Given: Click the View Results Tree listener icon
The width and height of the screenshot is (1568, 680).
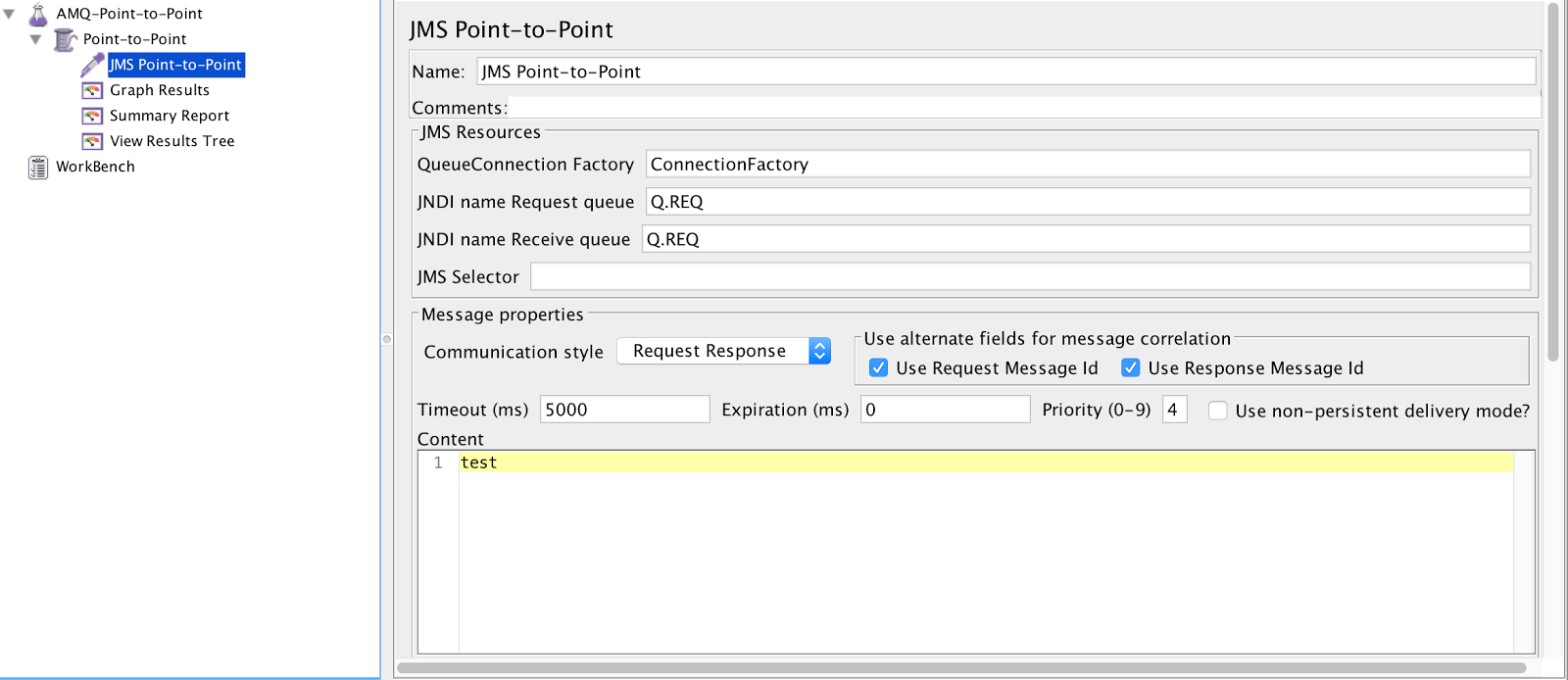Looking at the screenshot, I should [92, 141].
